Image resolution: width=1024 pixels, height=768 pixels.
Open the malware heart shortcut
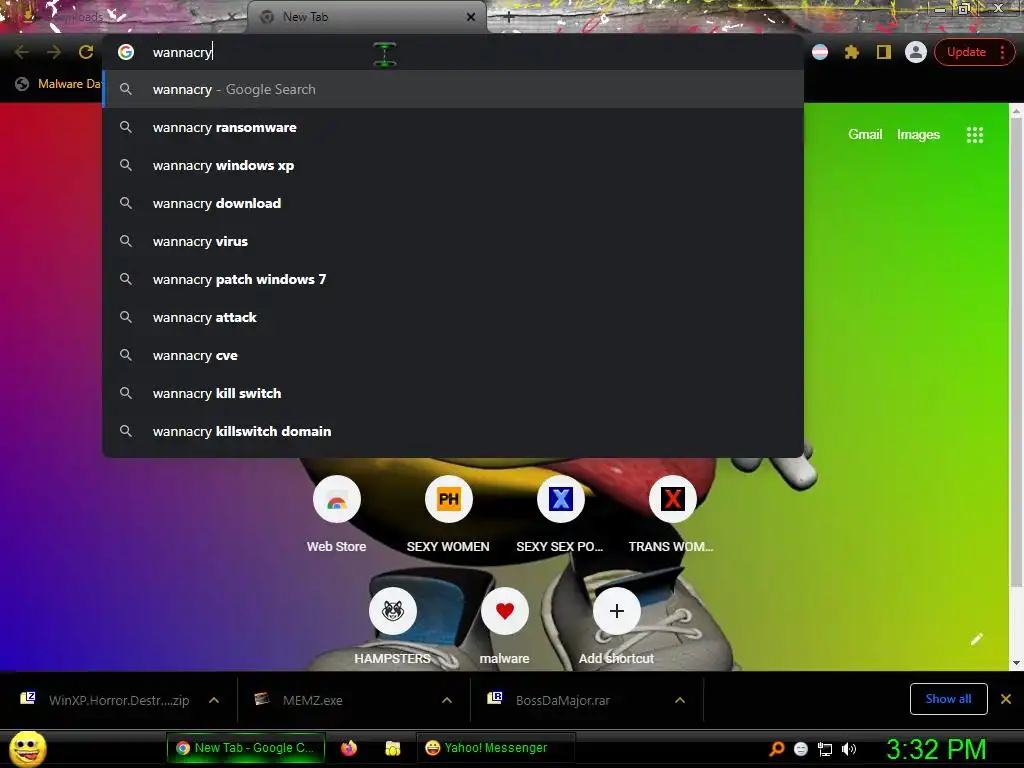point(504,626)
